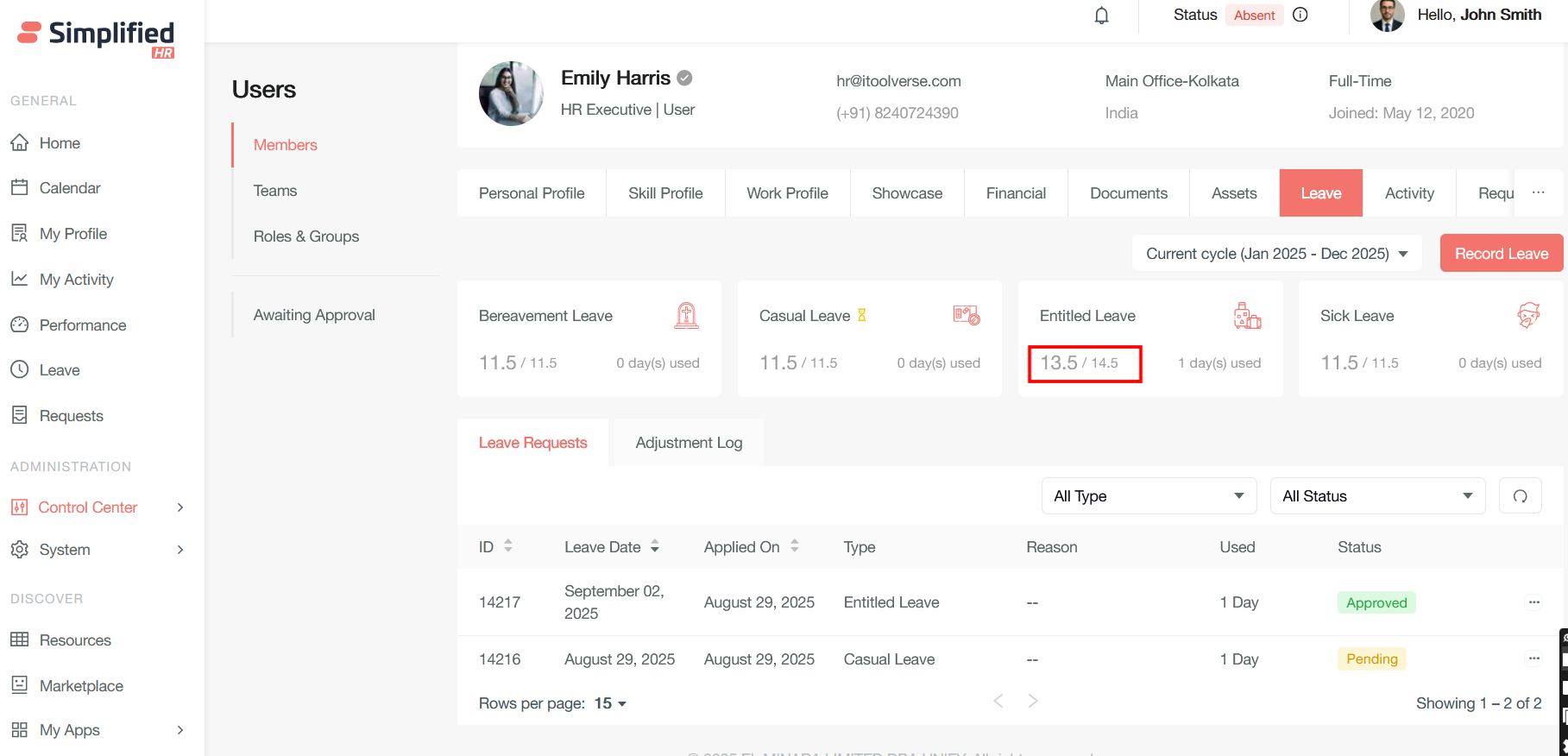Sort requests by Leave Date

tap(655, 546)
